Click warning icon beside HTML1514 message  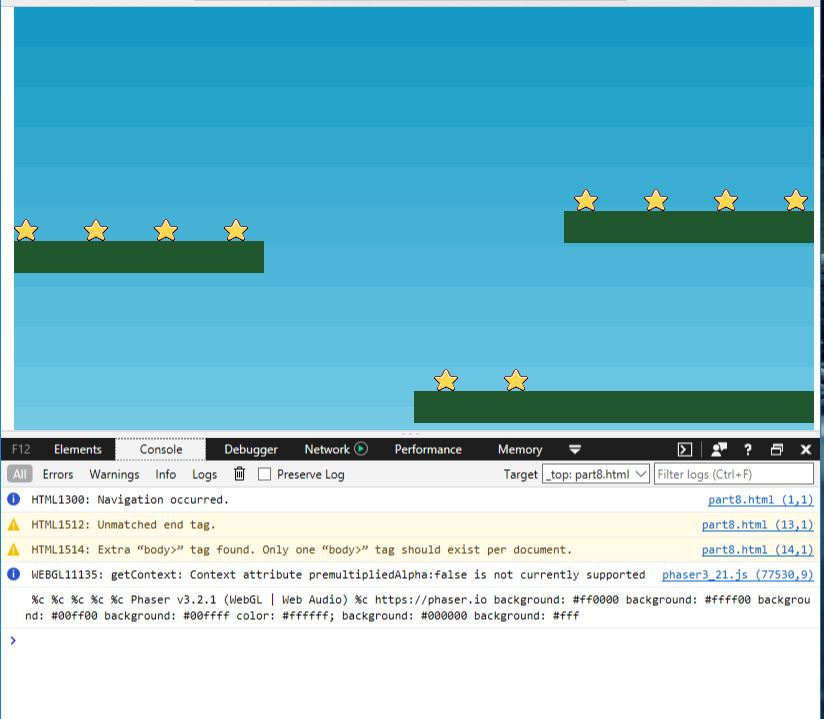coord(14,550)
